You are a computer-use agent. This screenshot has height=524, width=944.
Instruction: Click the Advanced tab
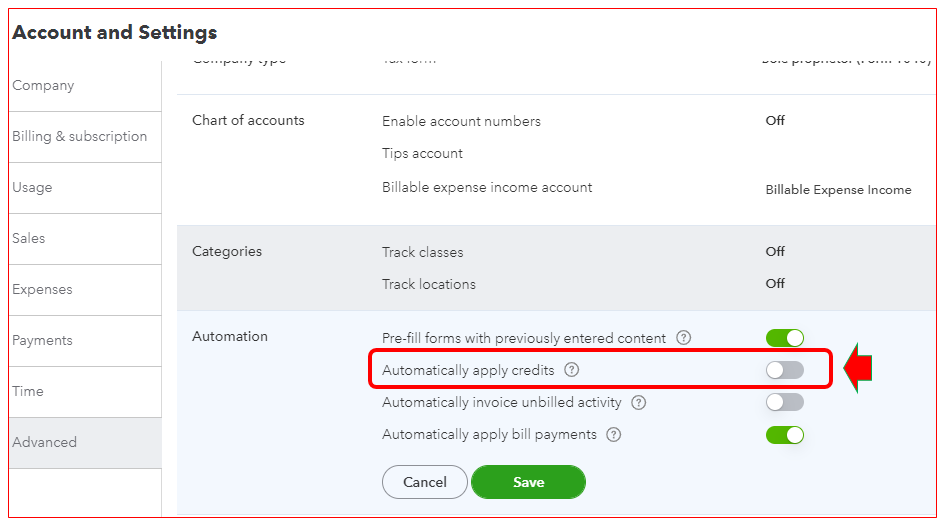(x=45, y=443)
